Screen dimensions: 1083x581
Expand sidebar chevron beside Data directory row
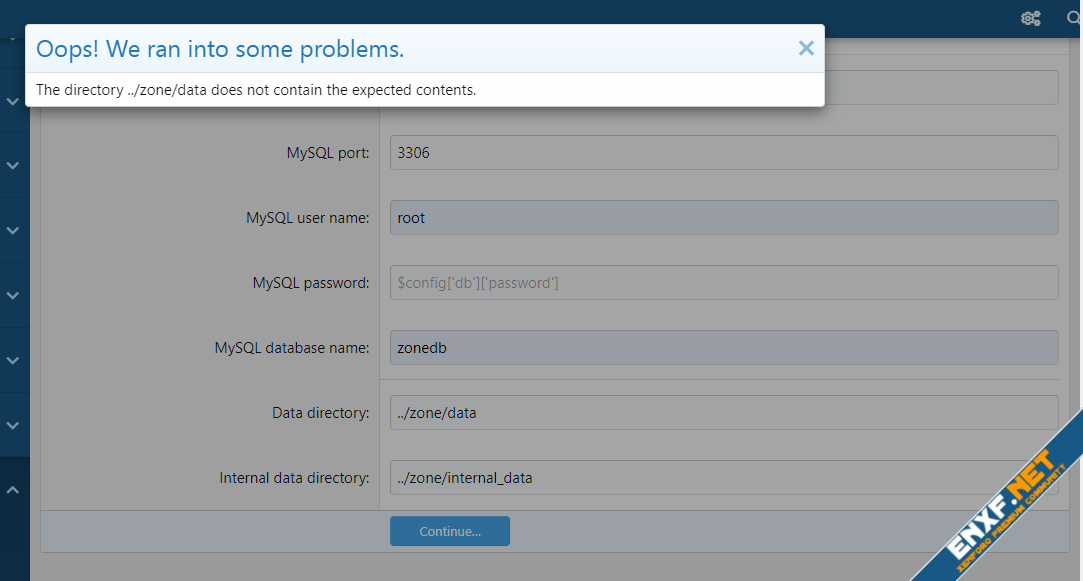(13, 425)
